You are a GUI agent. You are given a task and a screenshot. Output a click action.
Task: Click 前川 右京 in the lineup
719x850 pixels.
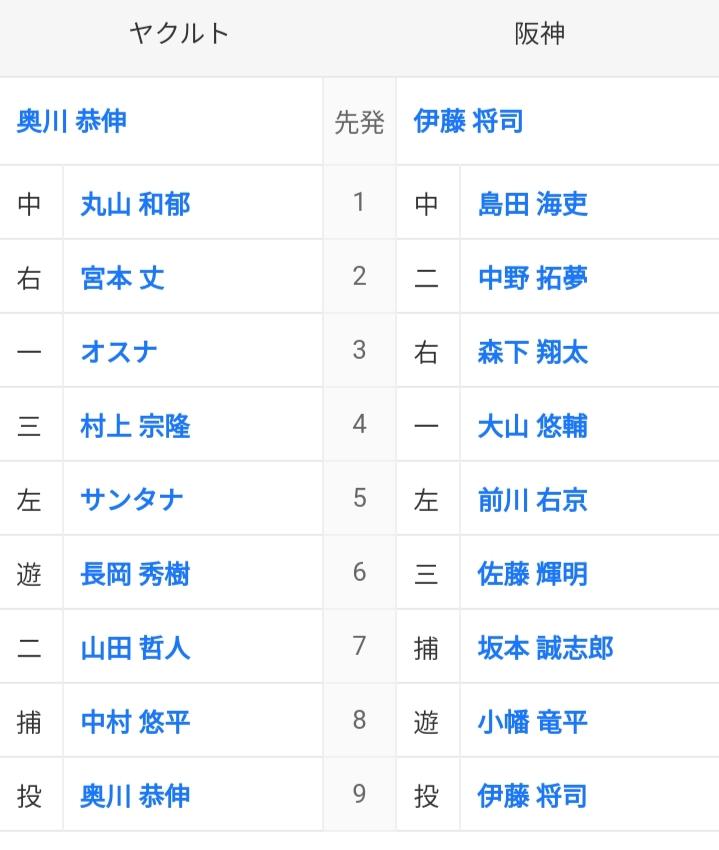[532, 500]
